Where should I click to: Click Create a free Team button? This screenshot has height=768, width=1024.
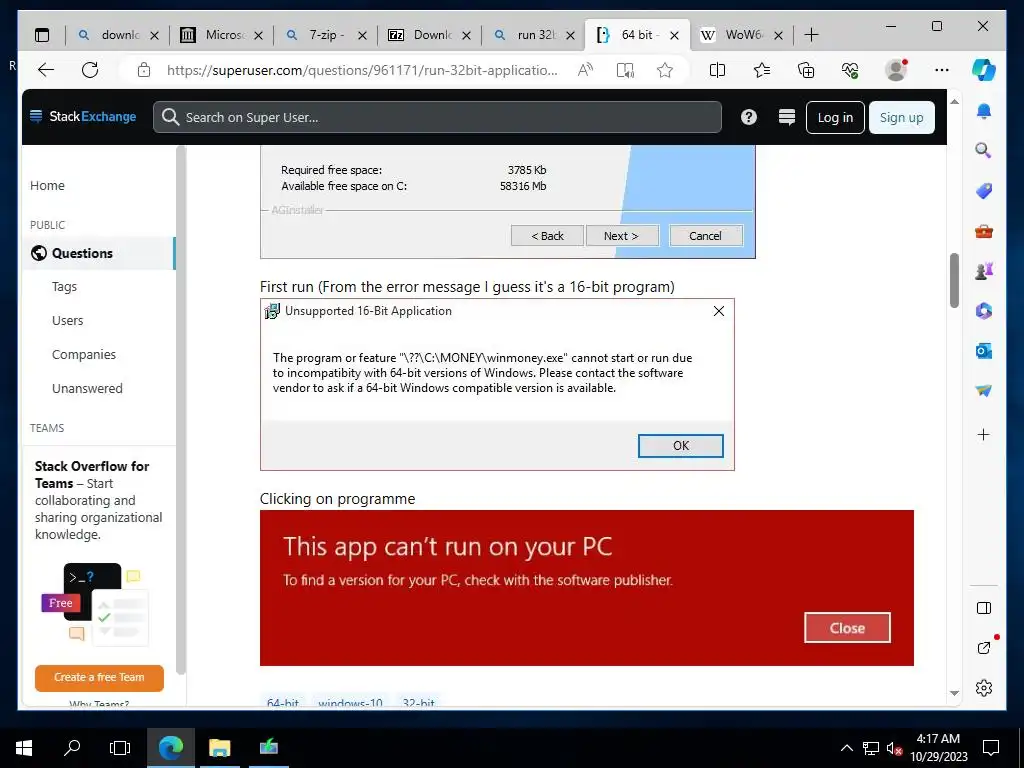99,677
